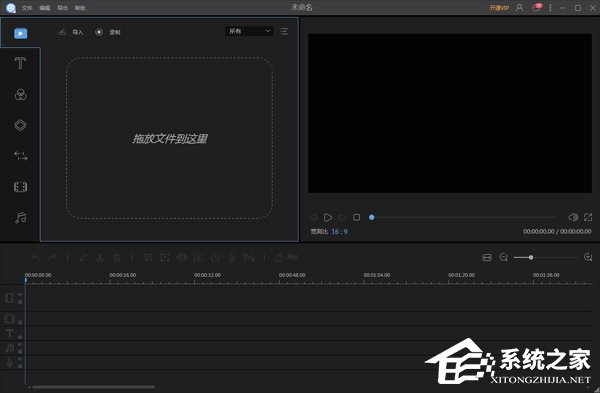
Task: Toggle lock on the text track
Action: point(20,337)
